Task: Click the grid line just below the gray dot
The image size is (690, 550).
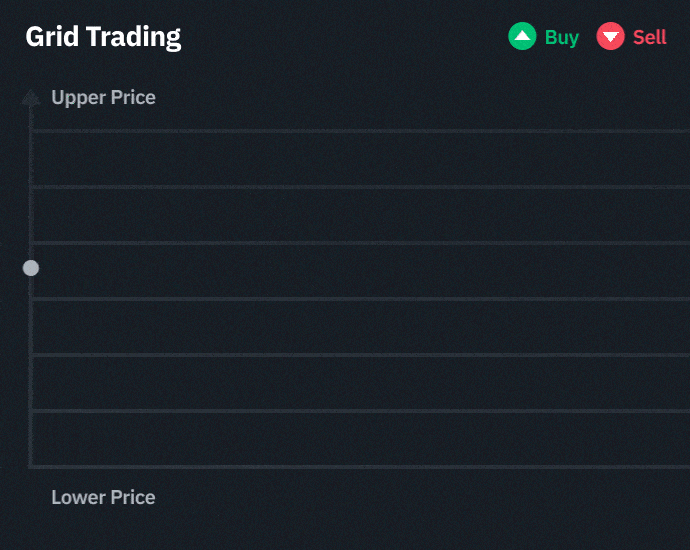Action: [x=360, y=298]
